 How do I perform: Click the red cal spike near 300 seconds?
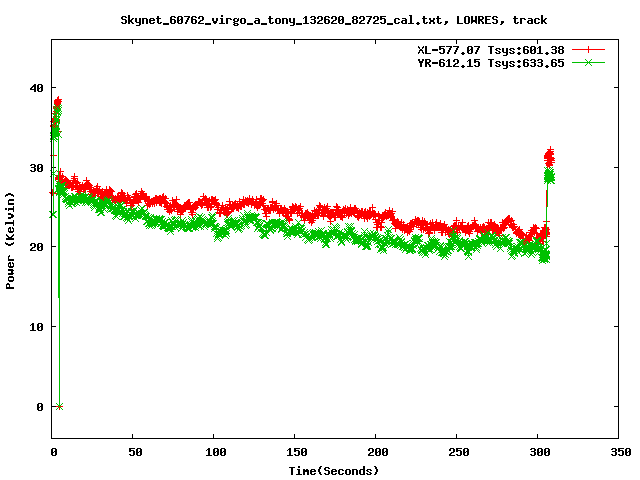[549, 157]
